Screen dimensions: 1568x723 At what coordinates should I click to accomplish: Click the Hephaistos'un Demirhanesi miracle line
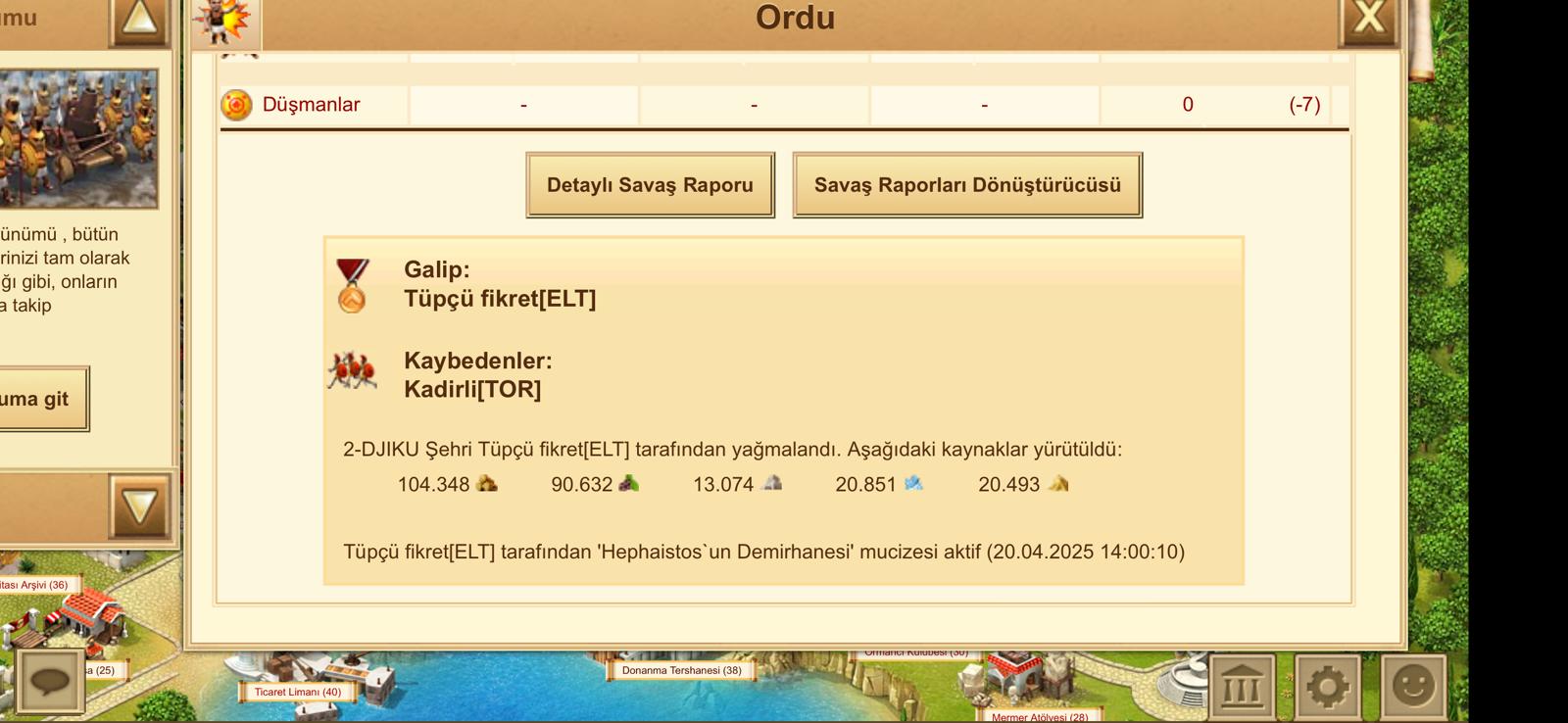coord(763,552)
